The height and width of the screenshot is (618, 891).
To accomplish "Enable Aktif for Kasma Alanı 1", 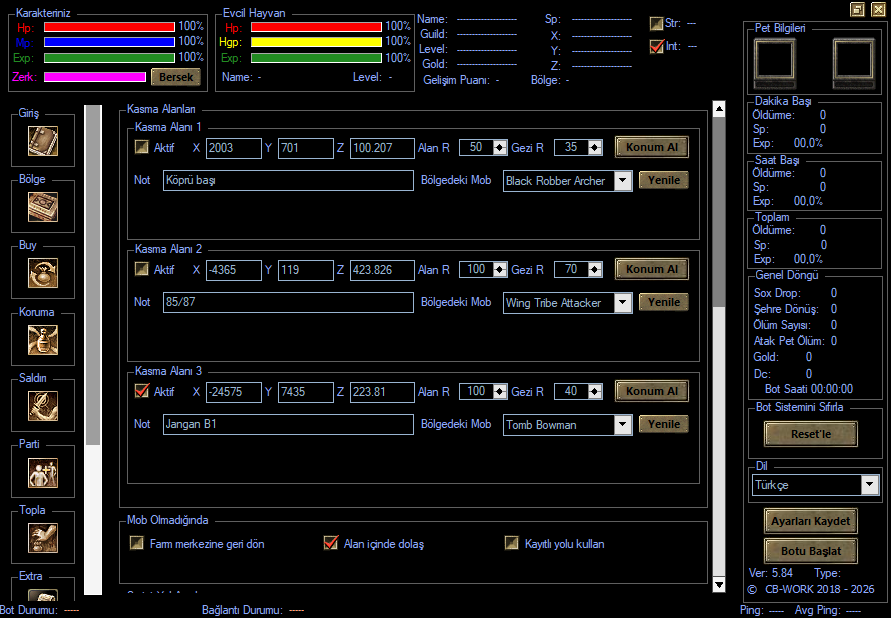I will point(141,147).
